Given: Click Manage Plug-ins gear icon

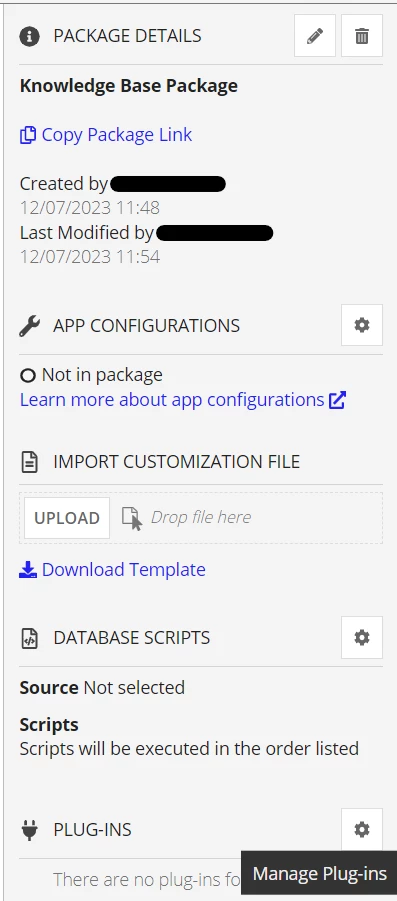Looking at the screenshot, I should pyautogui.click(x=362, y=829).
